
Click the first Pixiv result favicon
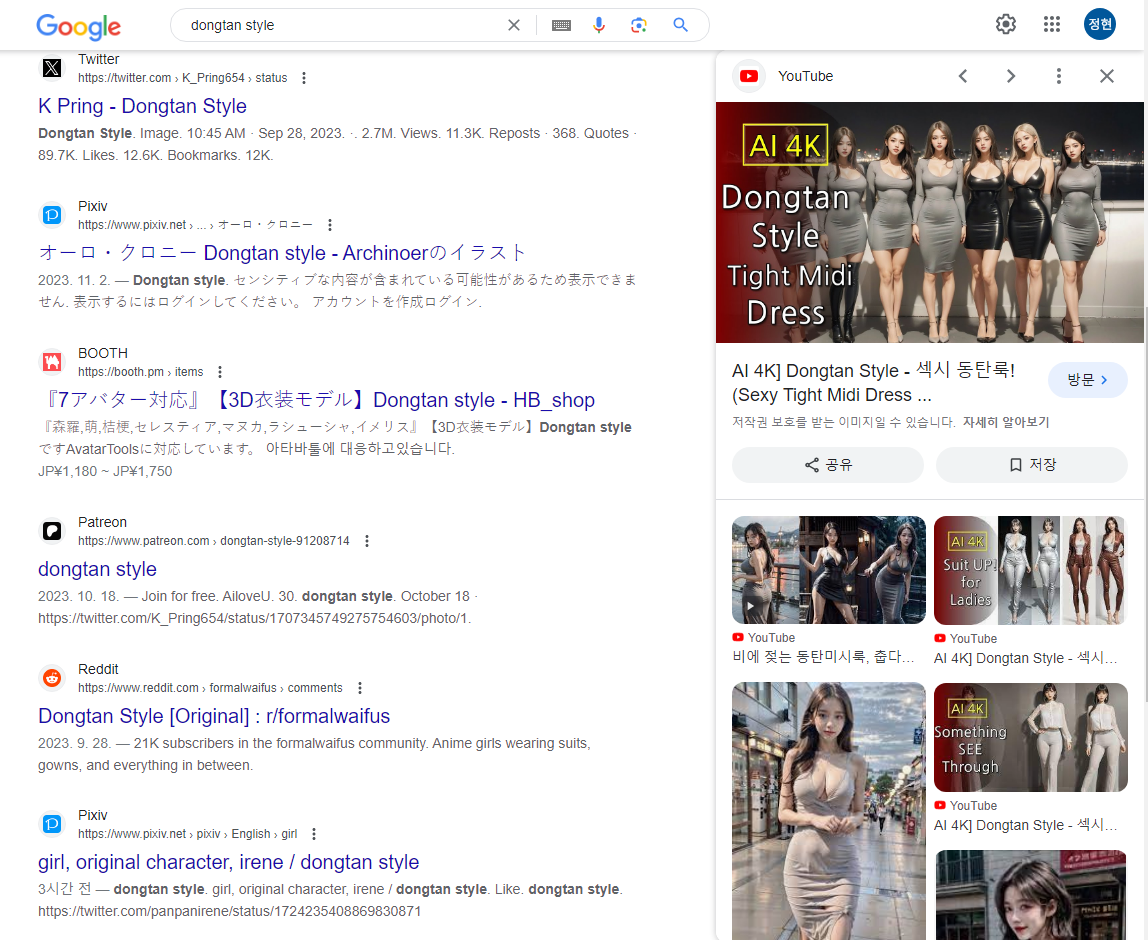coord(52,215)
